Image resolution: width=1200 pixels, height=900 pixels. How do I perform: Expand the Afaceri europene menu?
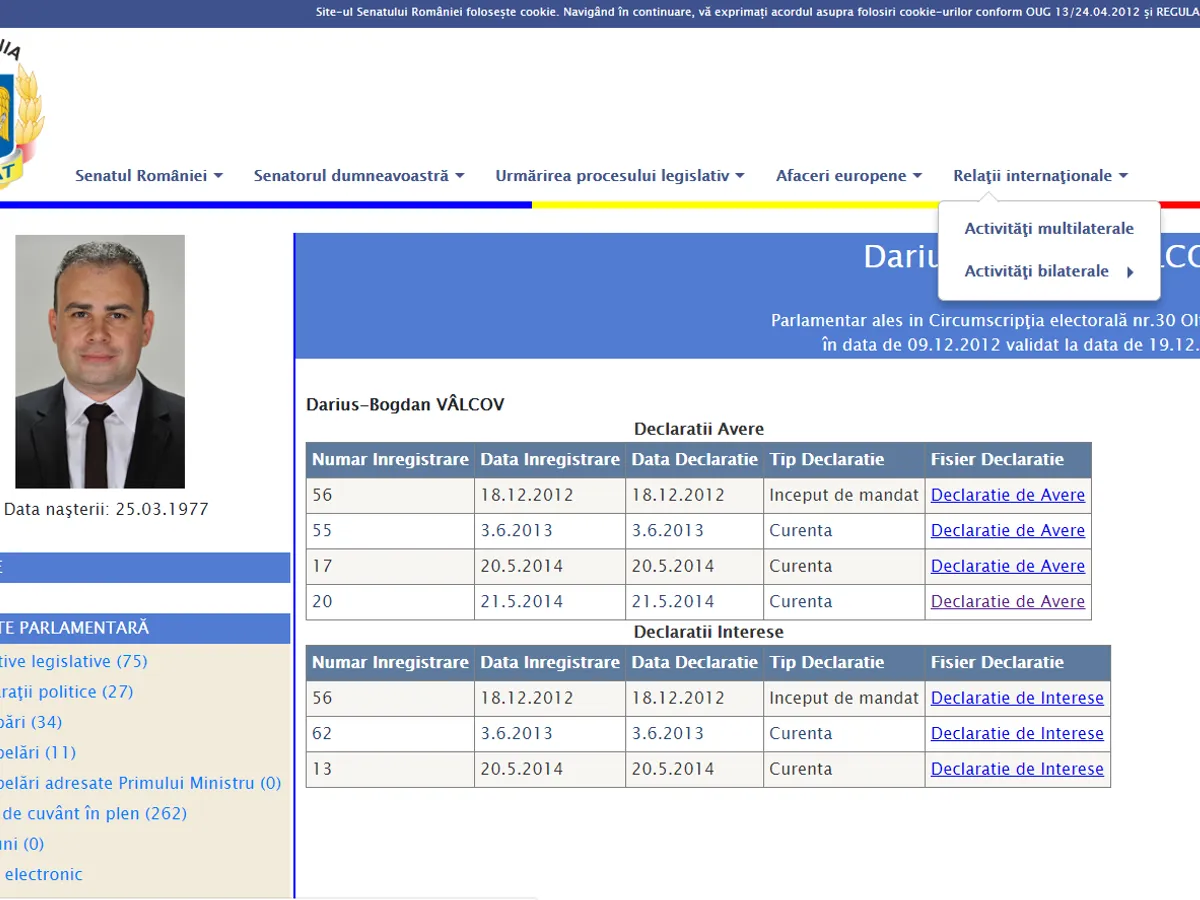[848, 176]
